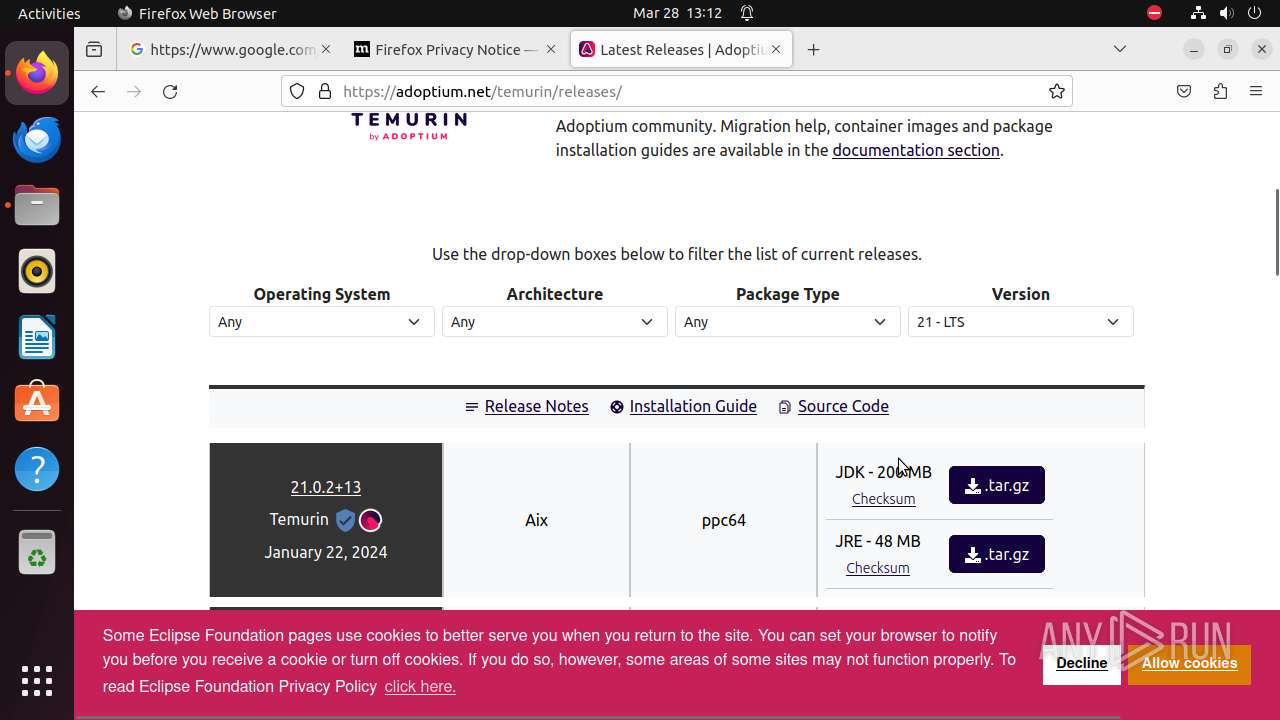Open Ubuntu Software store icon
Viewport: 1280px width, 720px height.
pyautogui.click(x=37, y=403)
